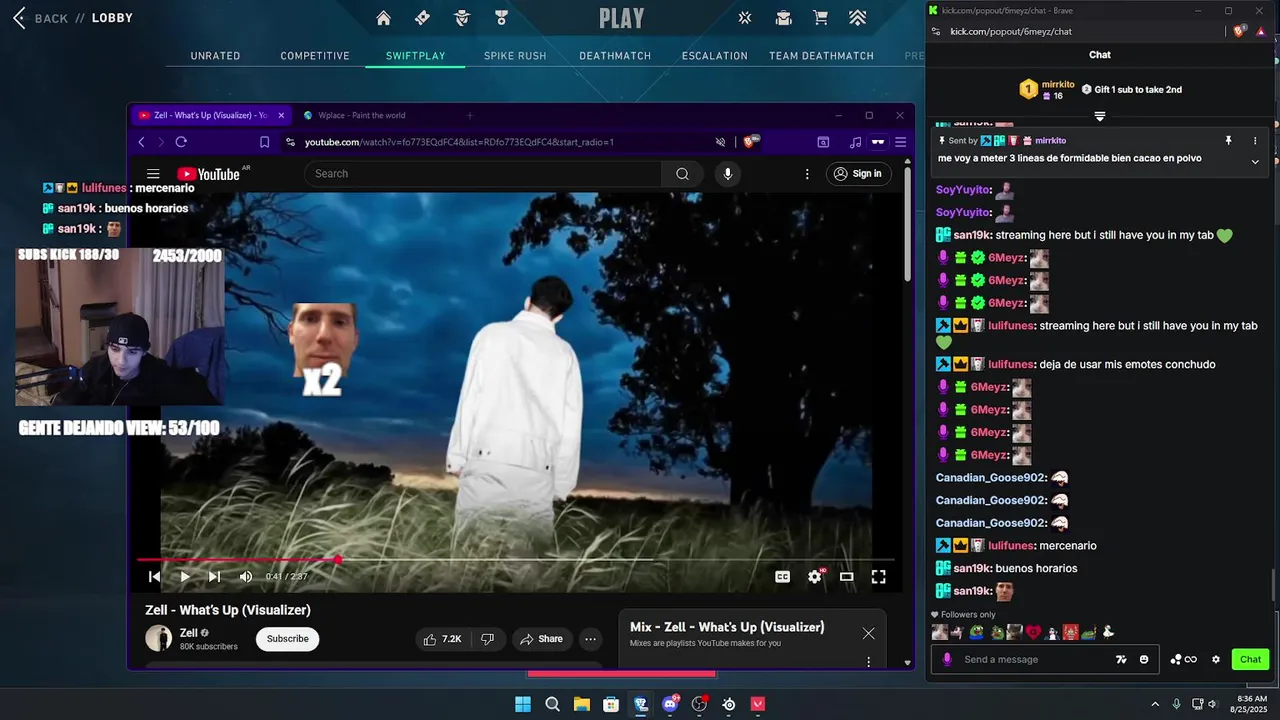The height and width of the screenshot is (720, 1280).
Task: Click the green Chat send button
Action: 1250,659
